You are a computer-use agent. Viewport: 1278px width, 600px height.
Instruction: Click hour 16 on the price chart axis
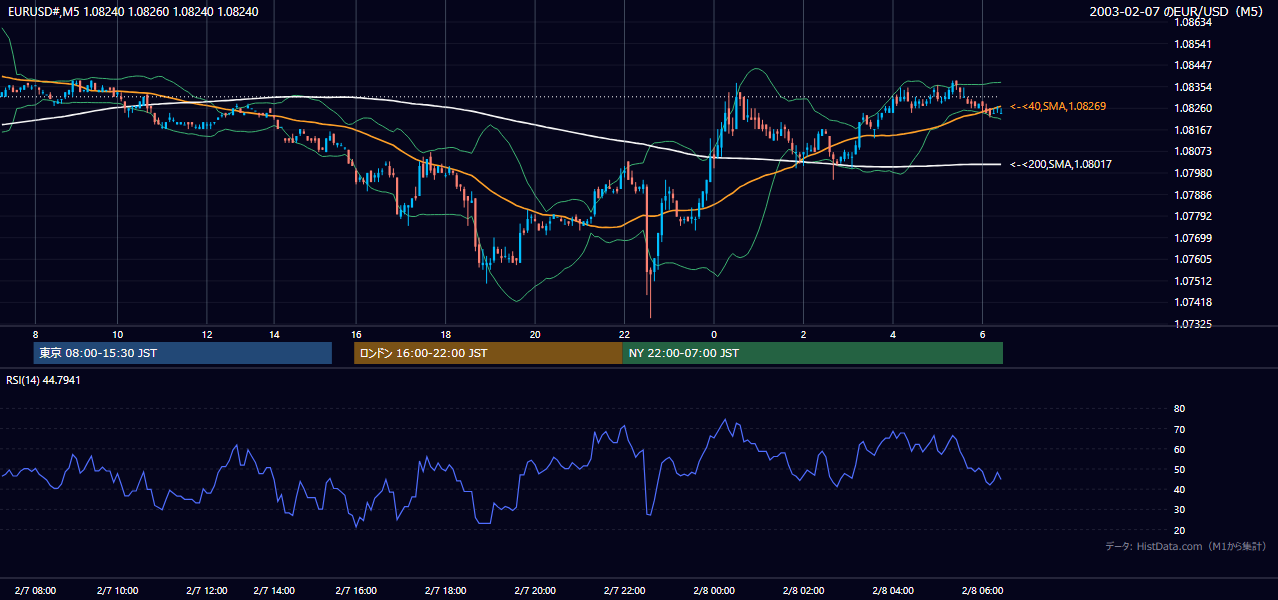(x=355, y=334)
